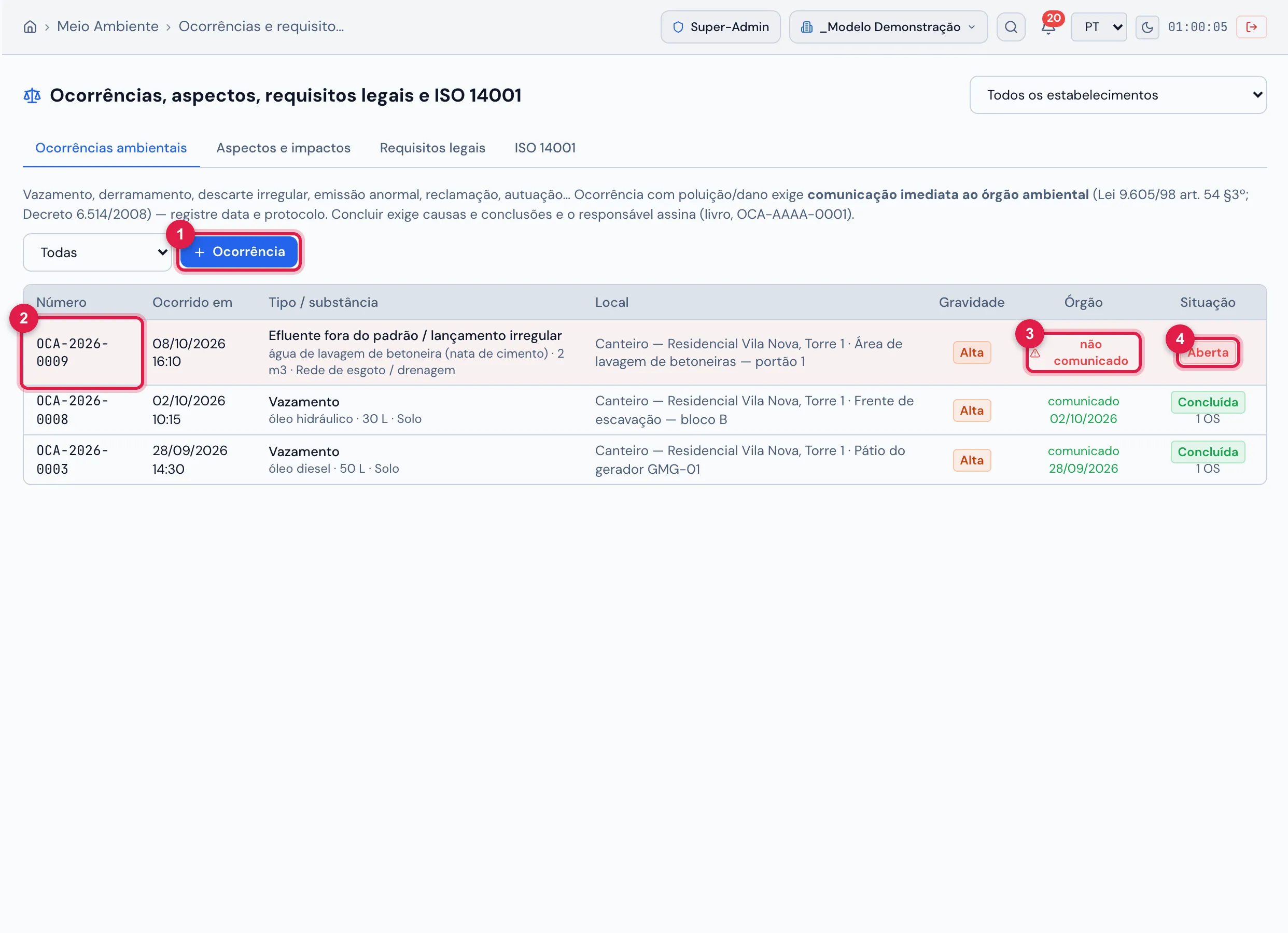
Task: Open occurrence OCA-2026-0009
Action: click(x=72, y=352)
